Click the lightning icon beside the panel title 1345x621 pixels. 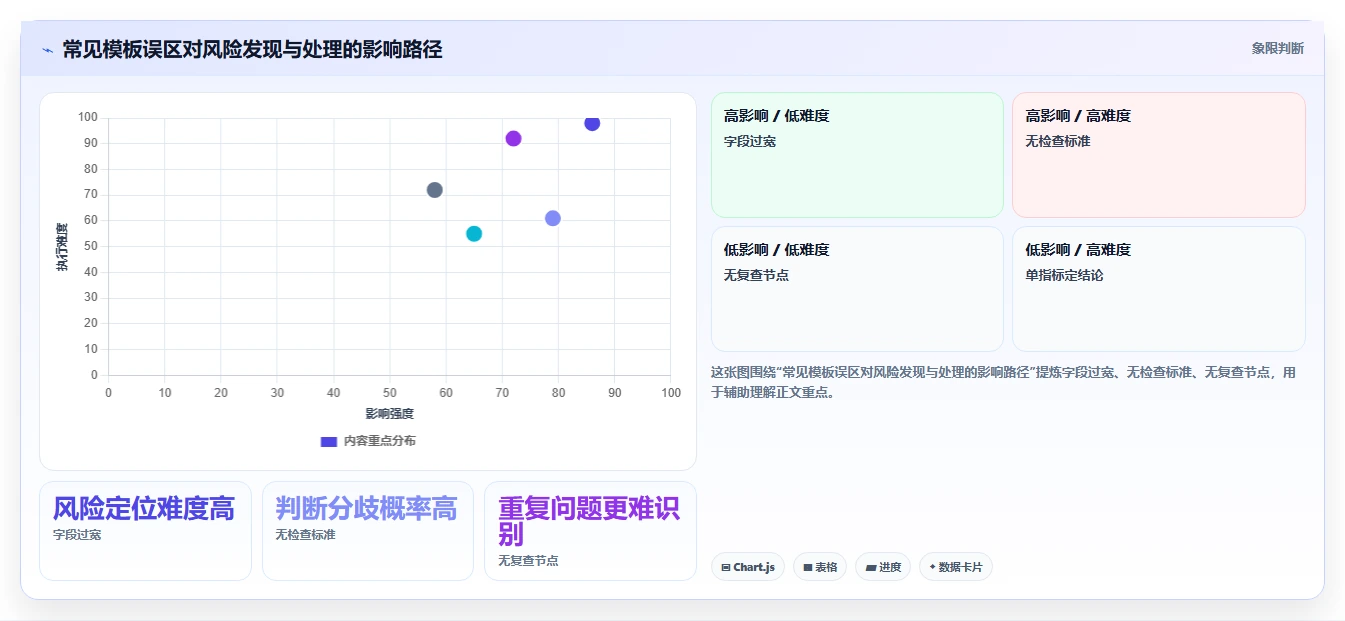click(x=47, y=50)
